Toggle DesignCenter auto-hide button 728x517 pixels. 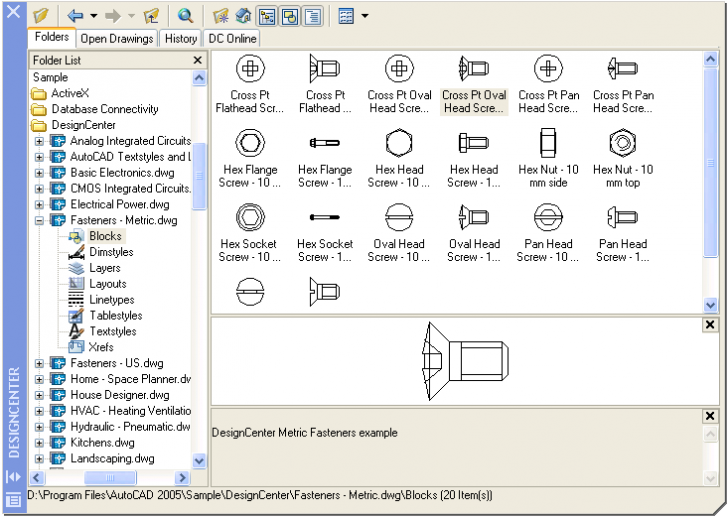pos(13,477)
